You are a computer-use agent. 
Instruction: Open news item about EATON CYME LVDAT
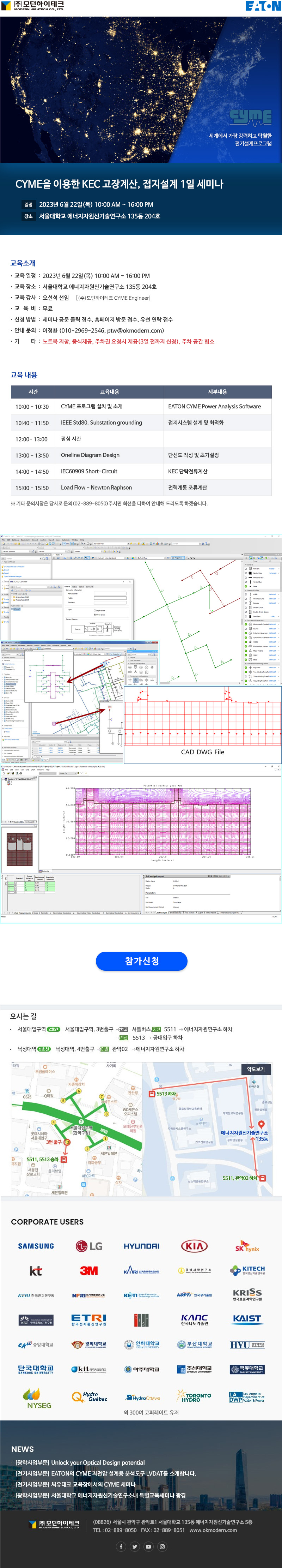105,1473
